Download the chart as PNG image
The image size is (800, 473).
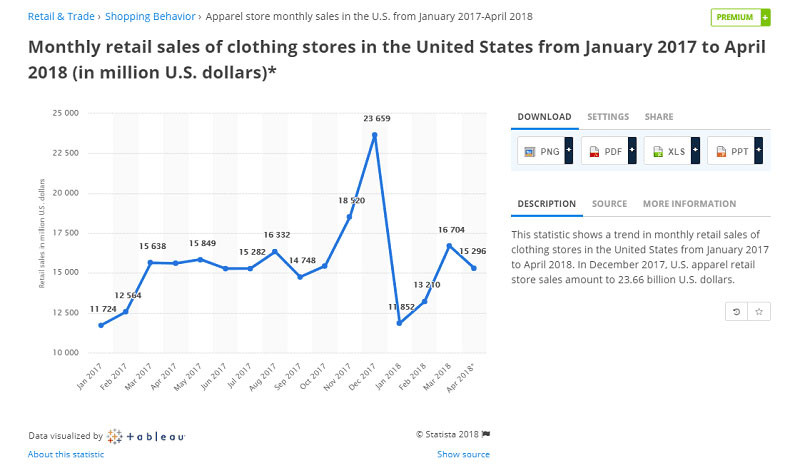point(540,151)
